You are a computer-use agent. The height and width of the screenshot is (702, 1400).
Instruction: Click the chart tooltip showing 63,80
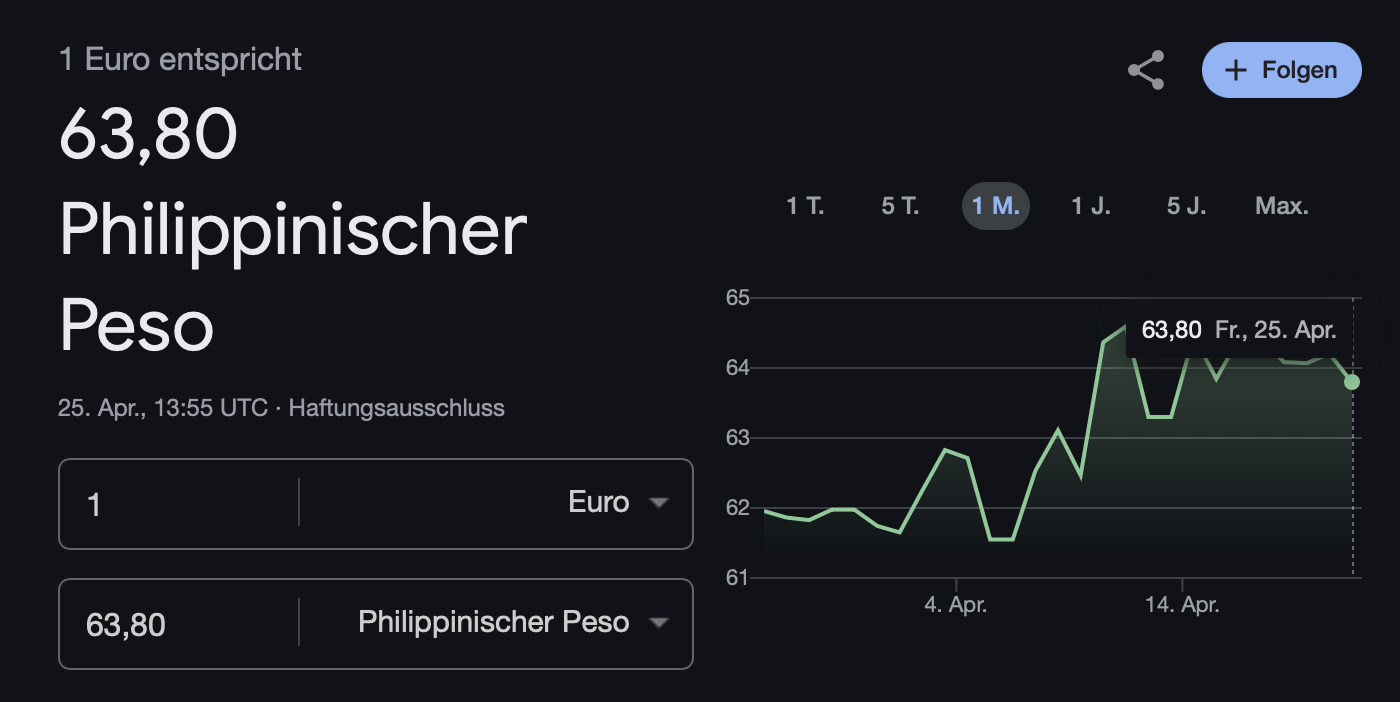pyautogui.click(x=1239, y=330)
